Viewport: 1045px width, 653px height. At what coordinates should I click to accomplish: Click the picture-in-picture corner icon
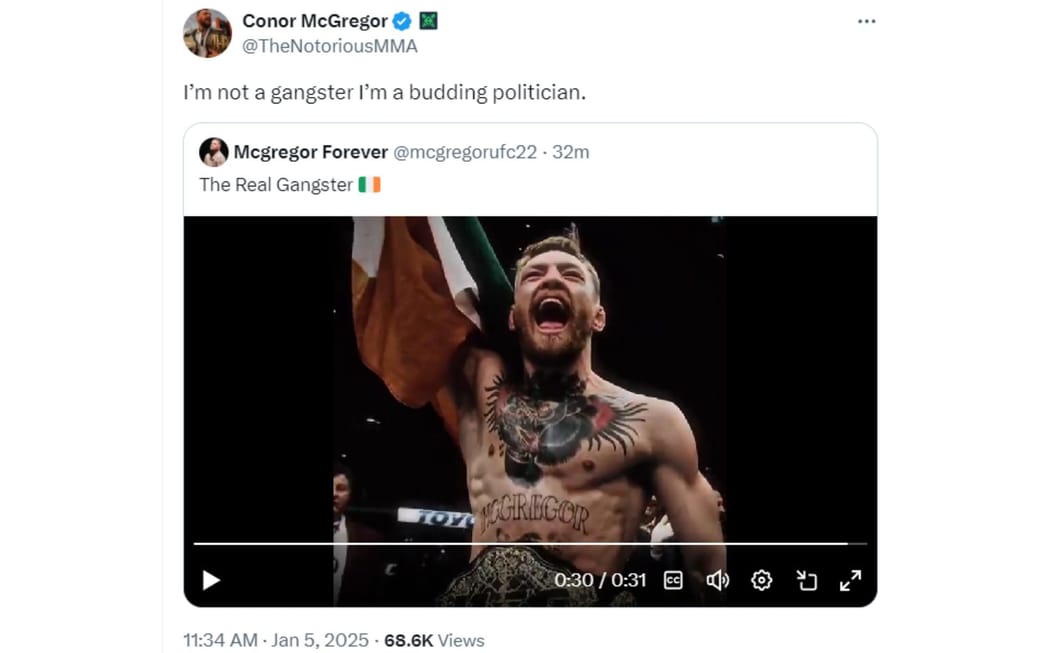coord(808,580)
